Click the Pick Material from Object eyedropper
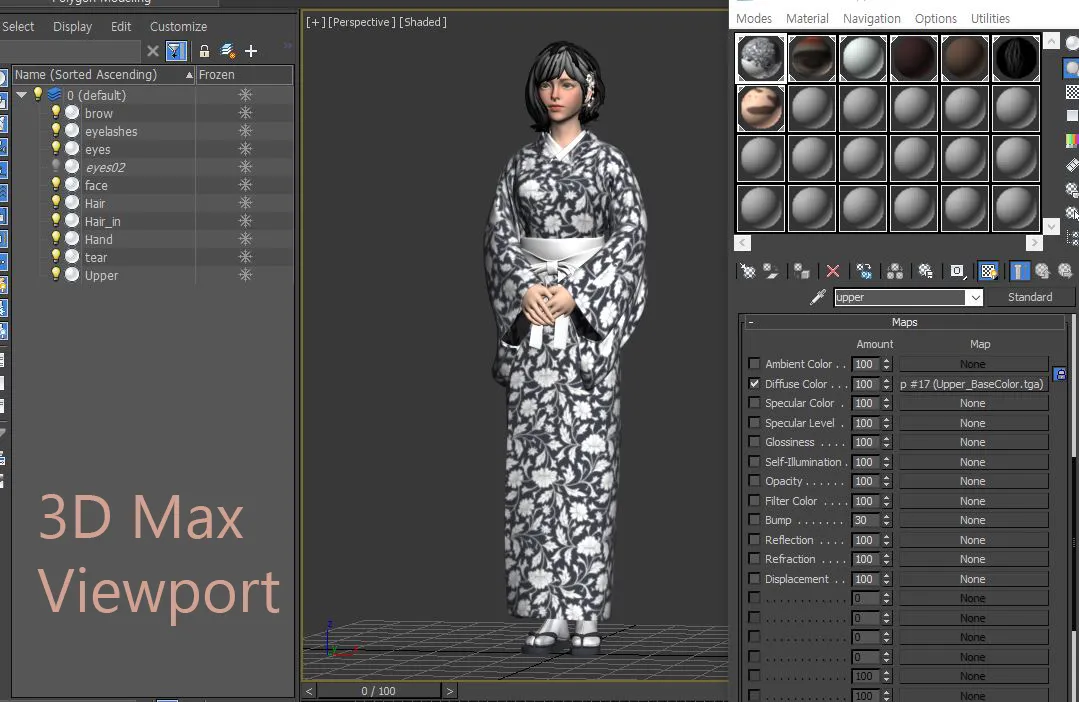This screenshot has width=1079, height=702. pyautogui.click(x=816, y=296)
